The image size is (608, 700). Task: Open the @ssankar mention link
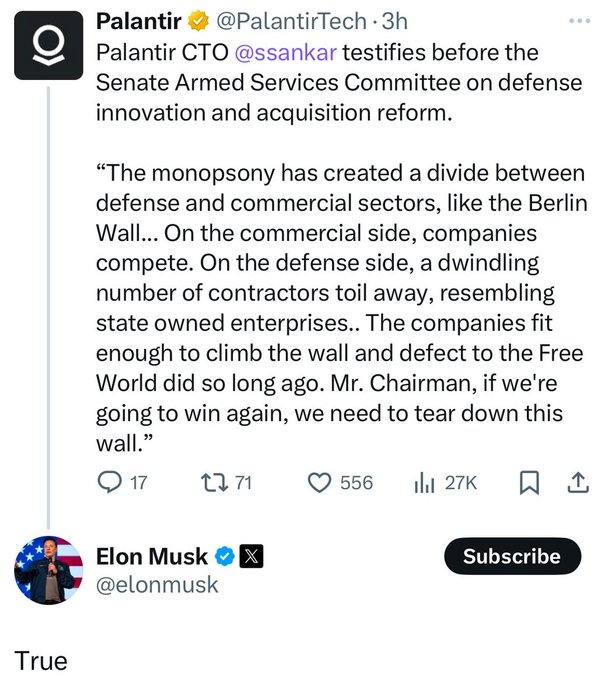[x=308, y=50]
